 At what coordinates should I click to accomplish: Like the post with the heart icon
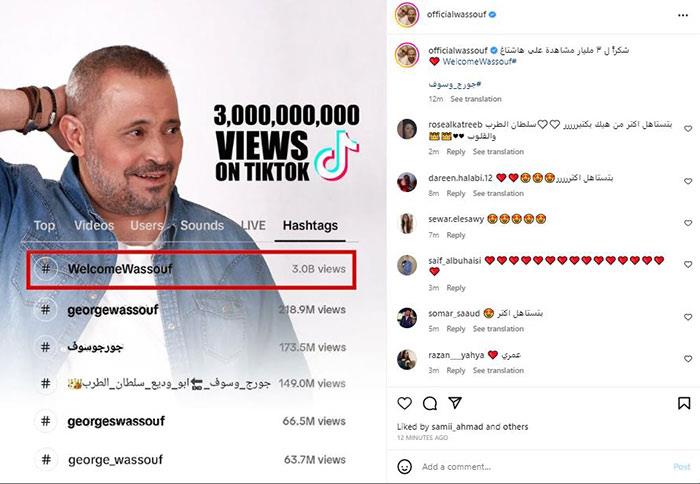point(404,403)
